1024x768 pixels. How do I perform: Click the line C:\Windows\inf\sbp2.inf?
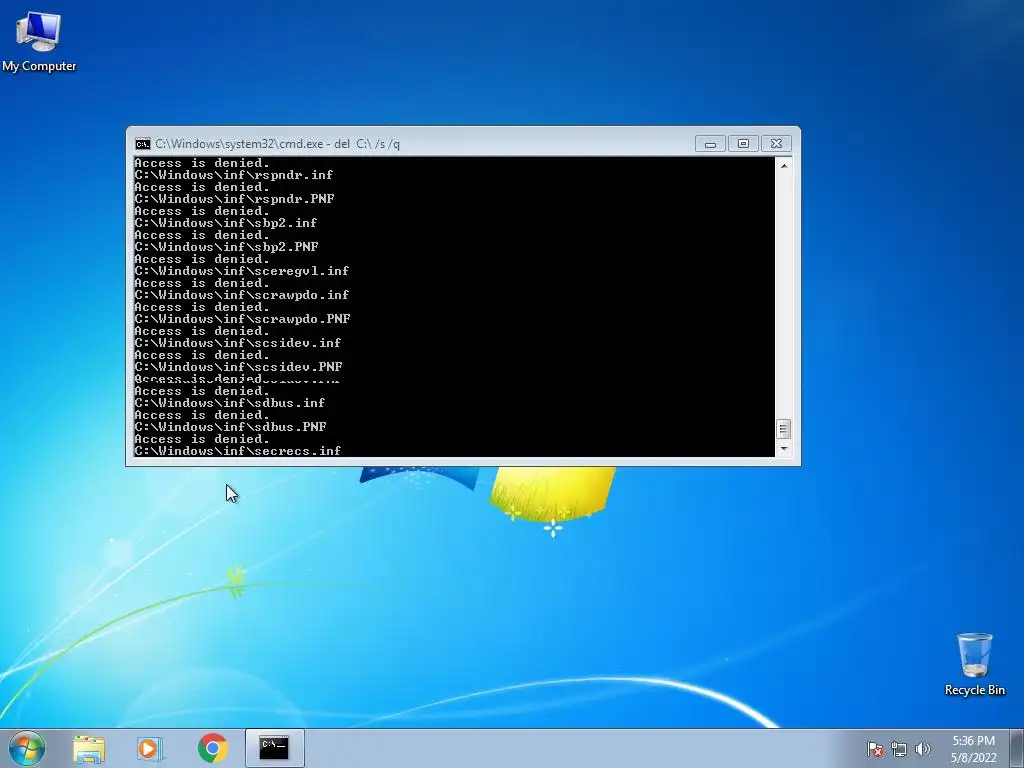[x=225, y=223]
